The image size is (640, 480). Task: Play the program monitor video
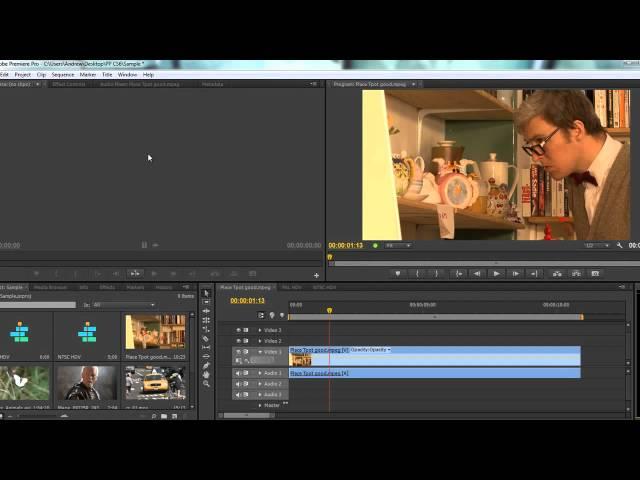coord(496,273)
